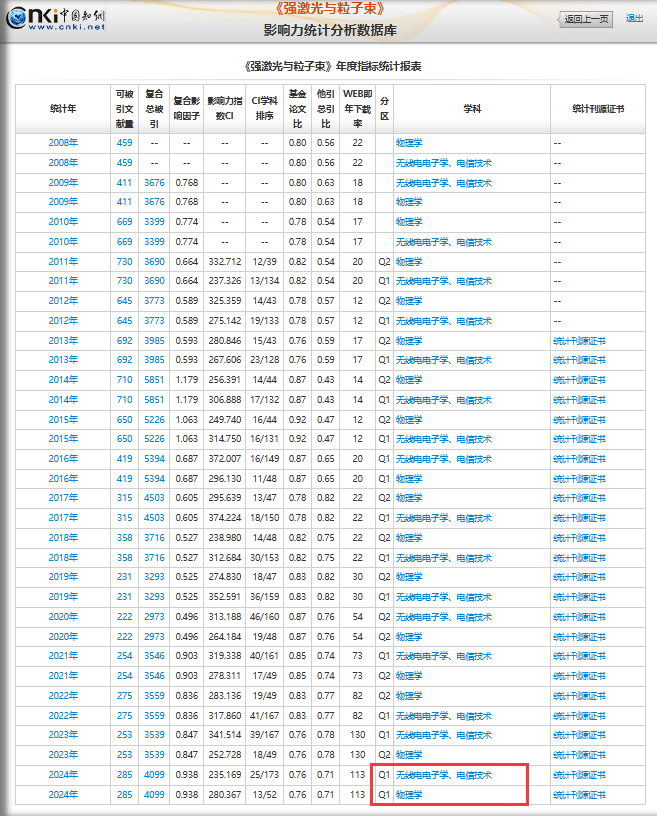Click 5851 total citations in 2014年 Q1 row

click(x=154, y=400)
